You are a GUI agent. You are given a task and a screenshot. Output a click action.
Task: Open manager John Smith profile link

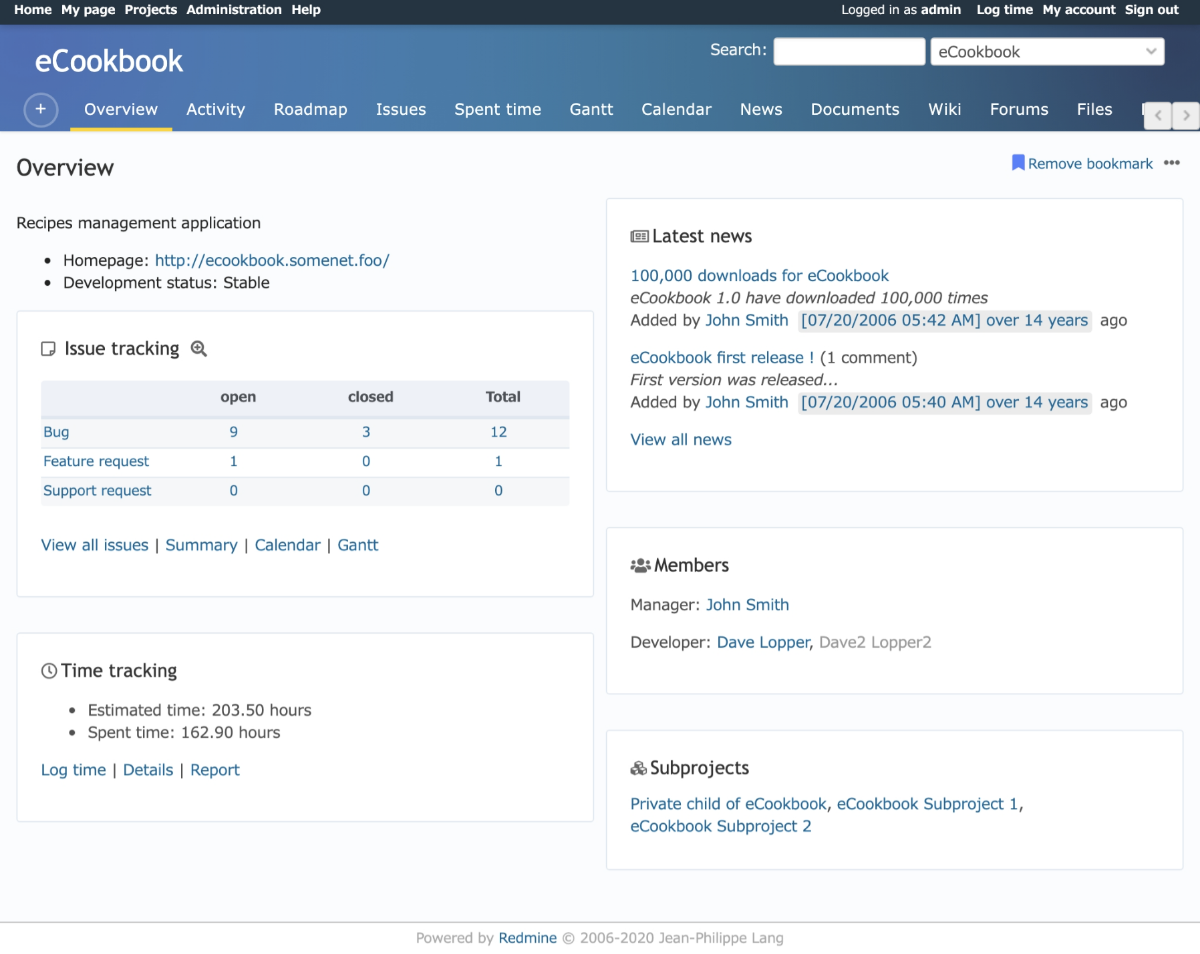[748, 604]
